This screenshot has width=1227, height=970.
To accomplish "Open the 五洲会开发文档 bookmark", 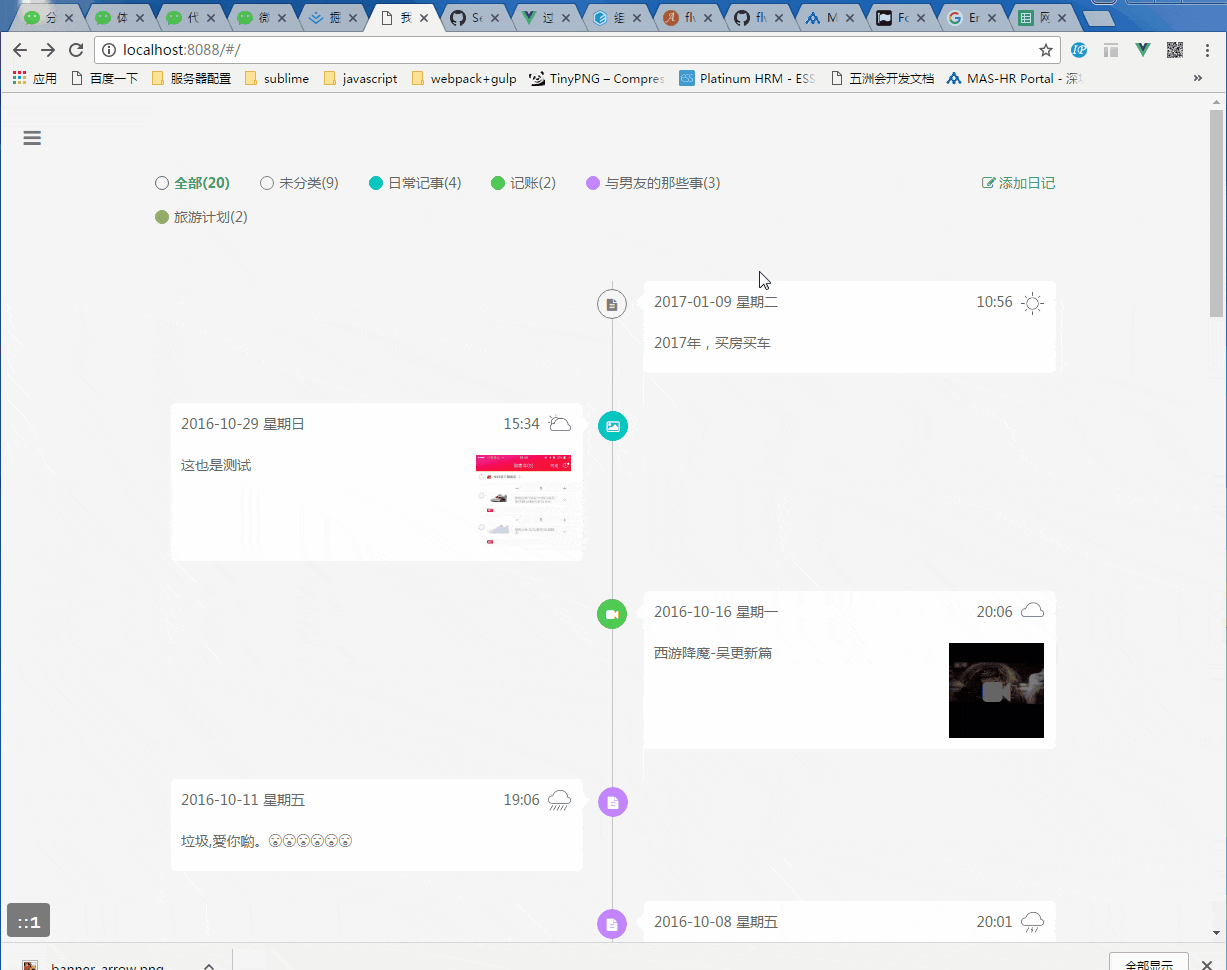I will point(883,78).
